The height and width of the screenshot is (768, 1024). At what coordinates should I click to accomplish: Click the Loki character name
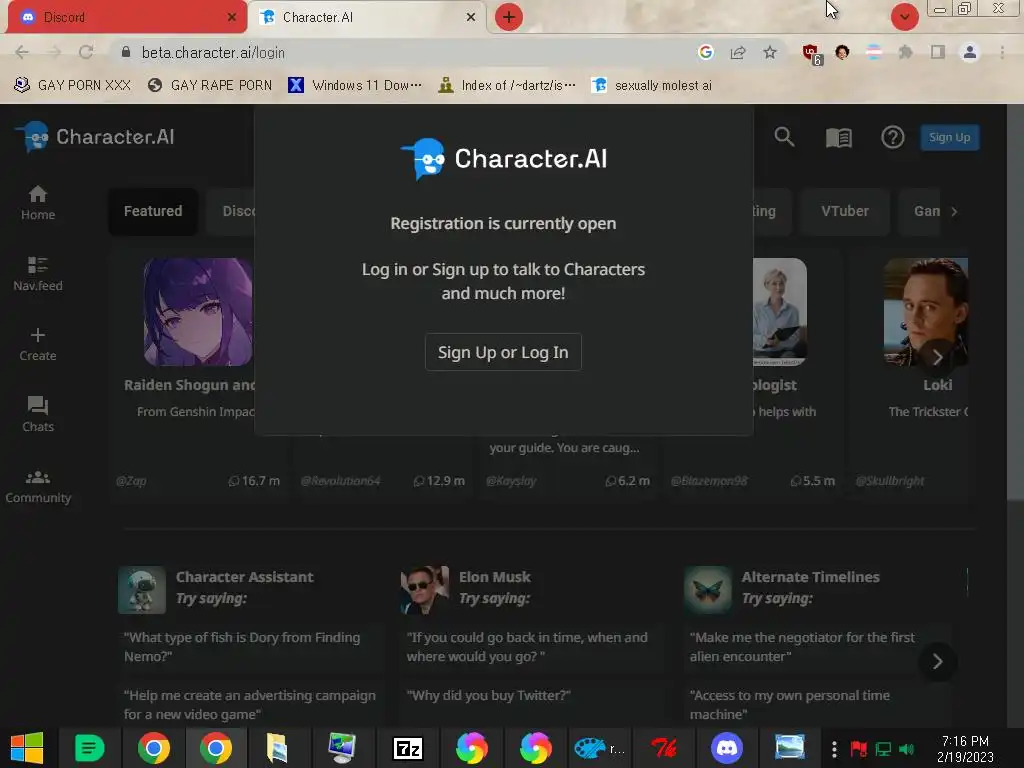tap(938, 385)
